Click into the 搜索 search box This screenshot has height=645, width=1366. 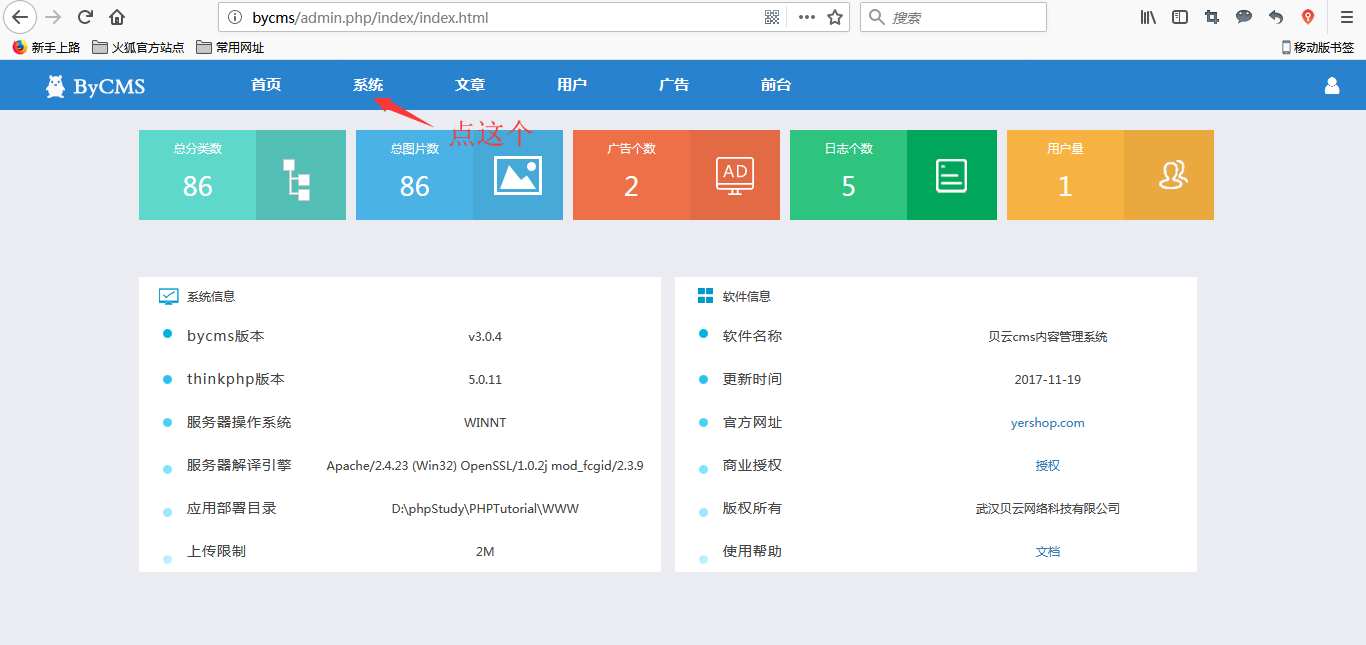[x=953, y=17]
